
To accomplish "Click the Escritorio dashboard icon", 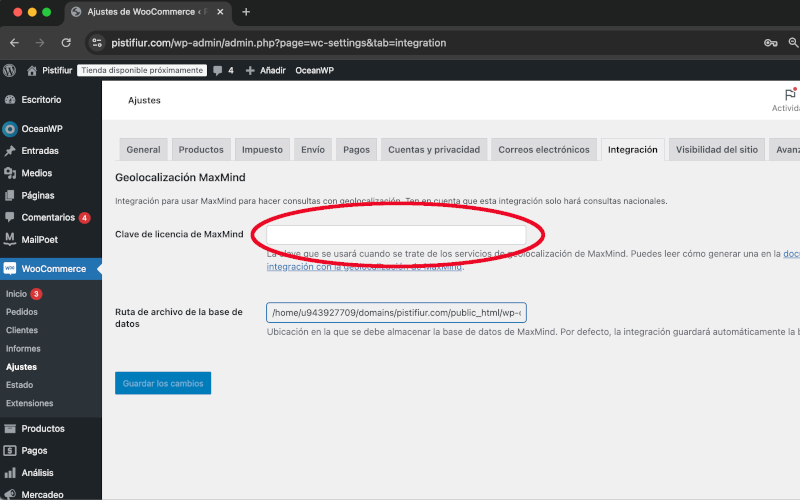I will (x=10, y=100).
